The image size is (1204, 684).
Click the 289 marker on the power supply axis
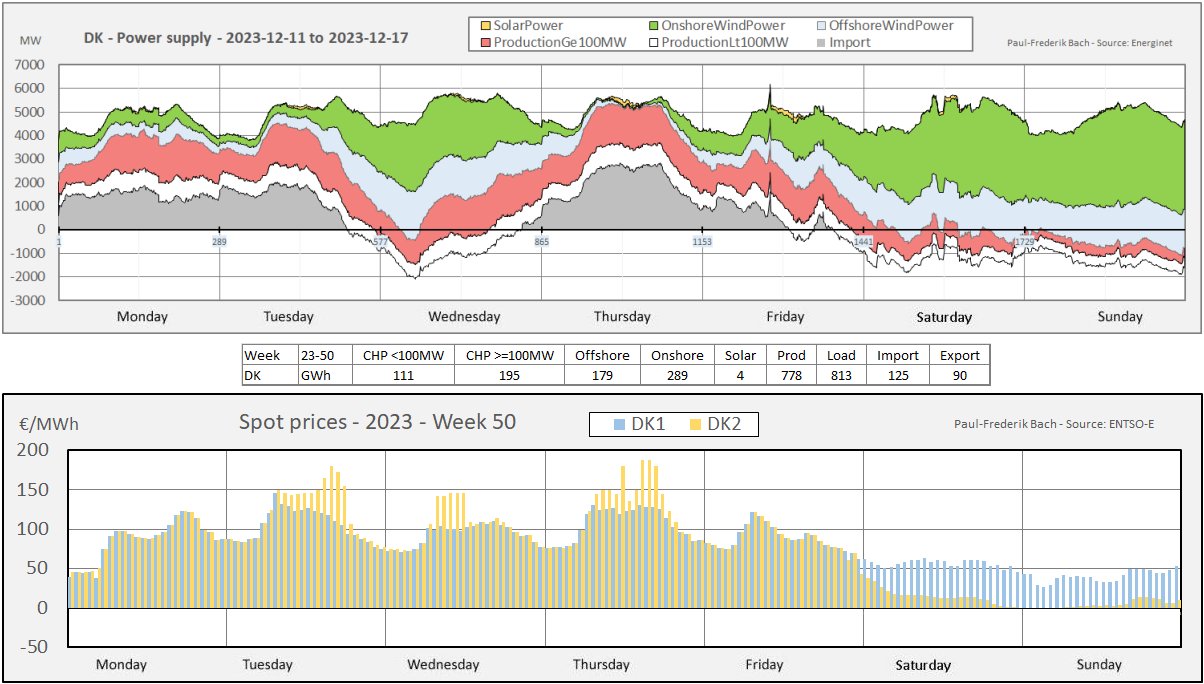point(219,242)
